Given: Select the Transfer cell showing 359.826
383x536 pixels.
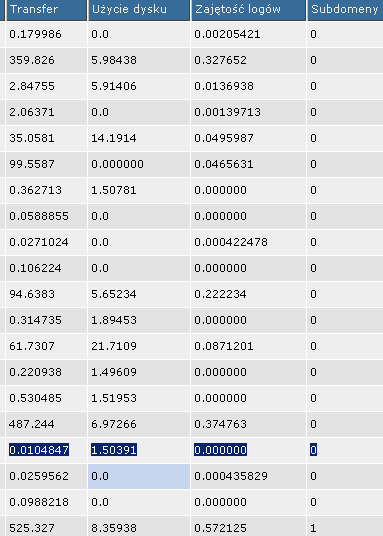Looking at the screenshot, I should (32, 60).
